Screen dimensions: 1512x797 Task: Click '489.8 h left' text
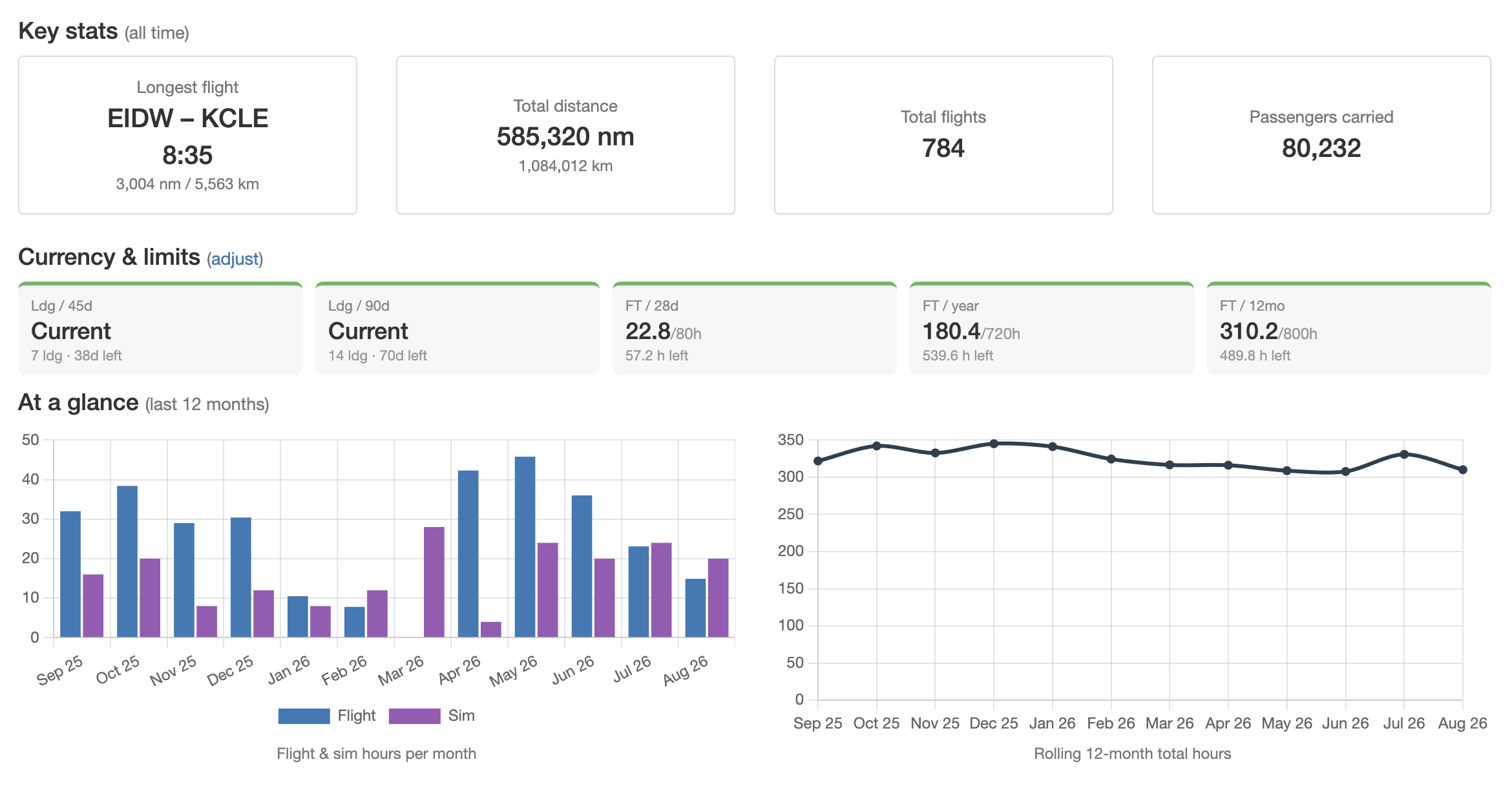(x=1255, y=355)
